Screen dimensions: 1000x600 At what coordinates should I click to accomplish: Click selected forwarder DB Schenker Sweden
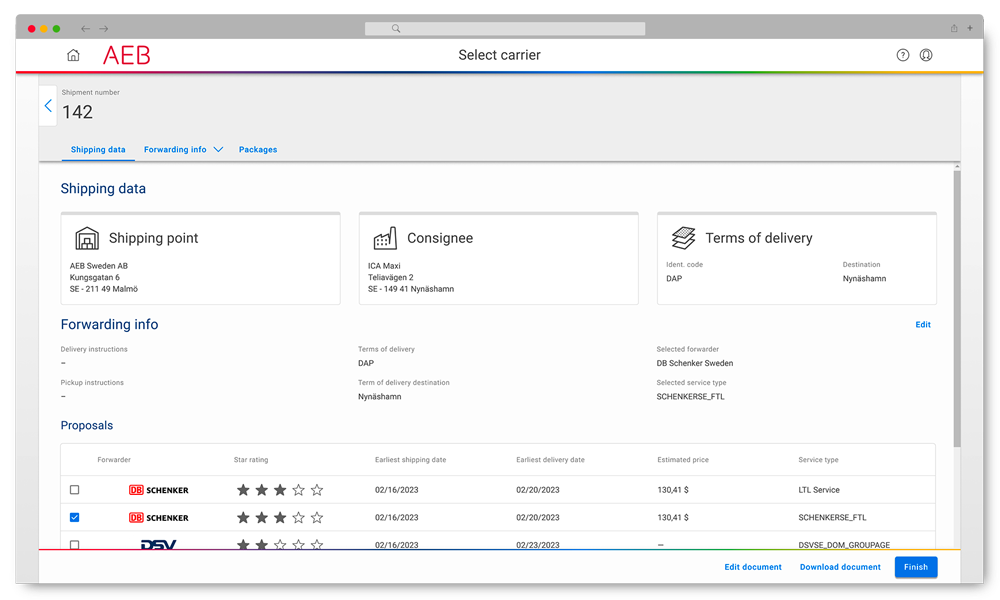point(695,363)
